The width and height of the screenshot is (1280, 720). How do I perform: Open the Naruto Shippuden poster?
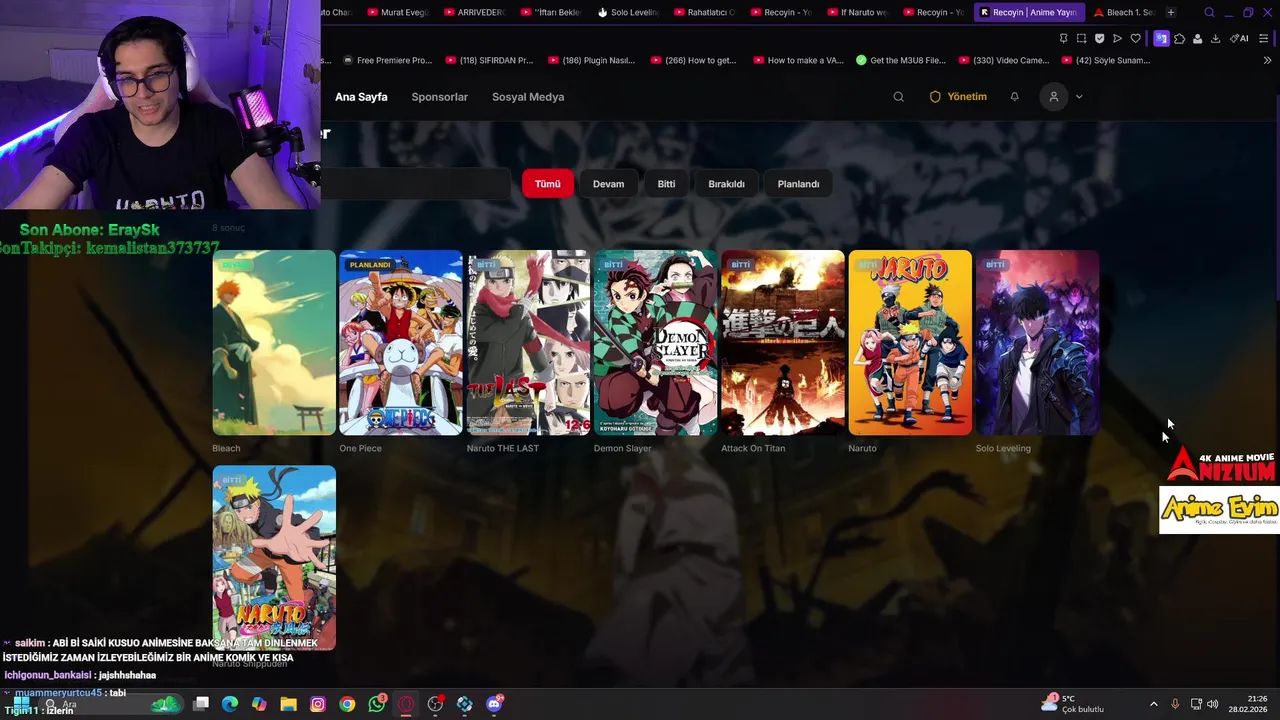point(274,558)
